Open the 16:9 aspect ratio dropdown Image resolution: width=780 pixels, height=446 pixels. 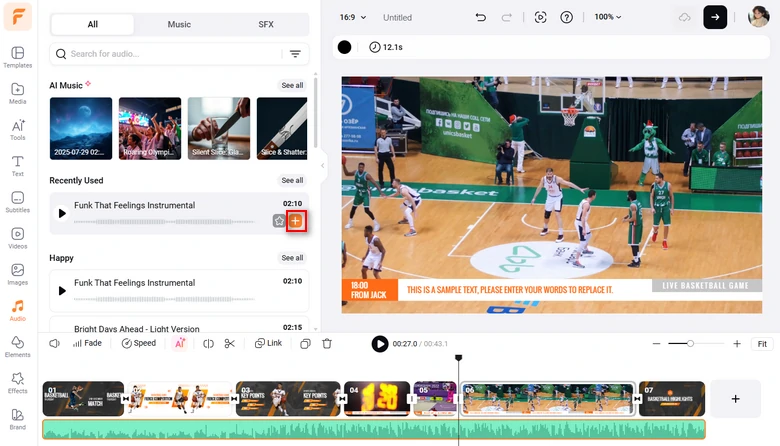click(353, 17)
